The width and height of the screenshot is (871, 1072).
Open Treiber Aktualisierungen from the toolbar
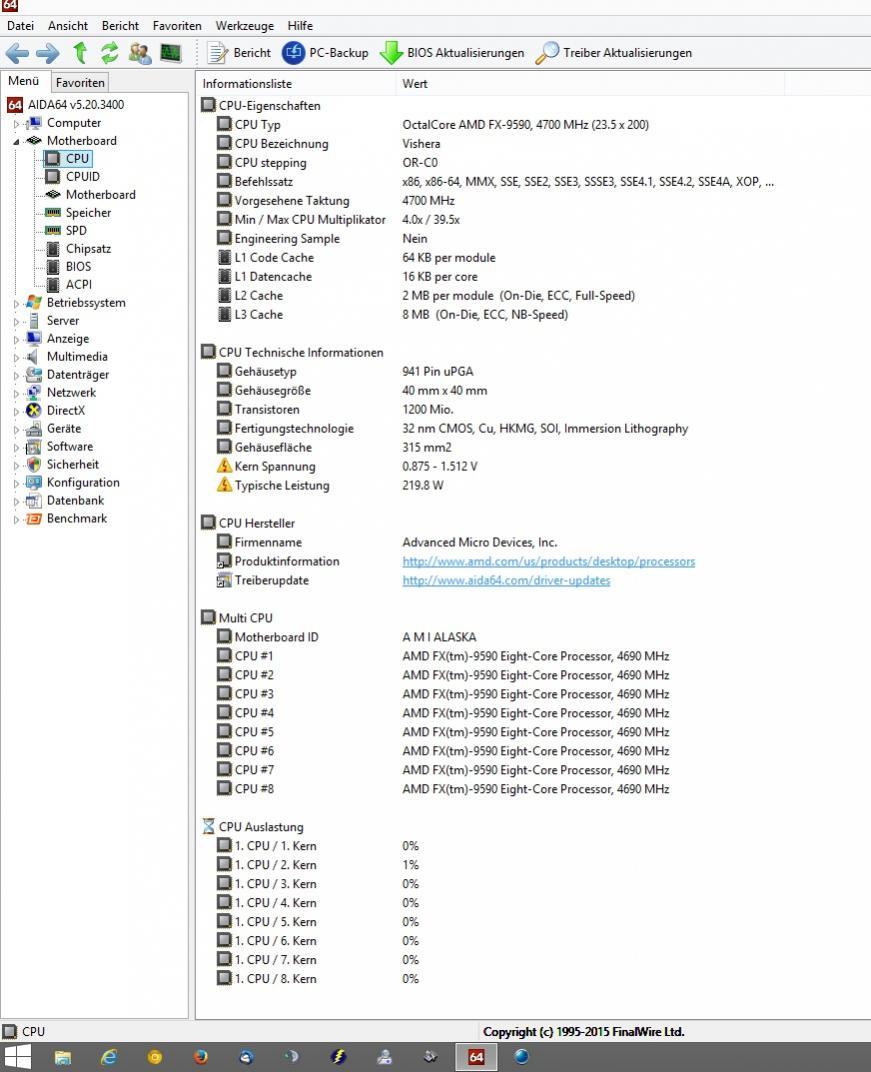[614, 53]
